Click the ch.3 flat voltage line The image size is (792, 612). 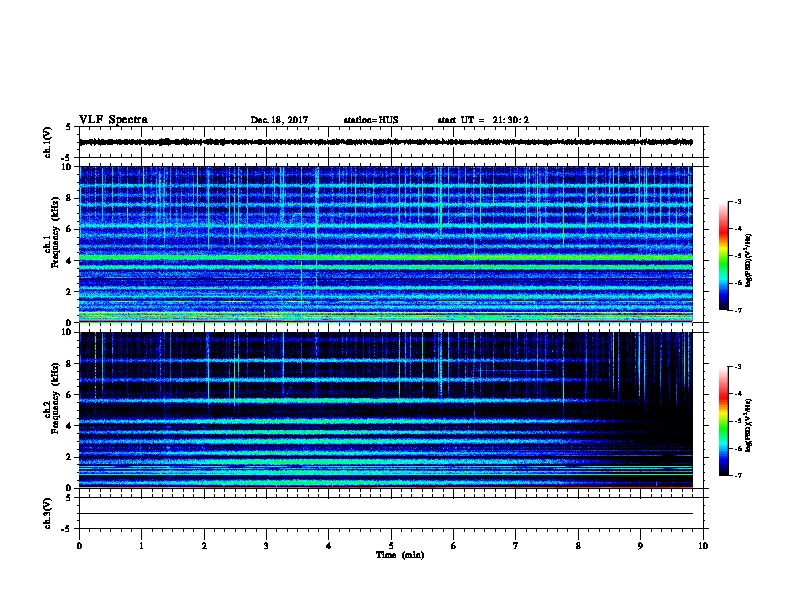pos(386,514)
